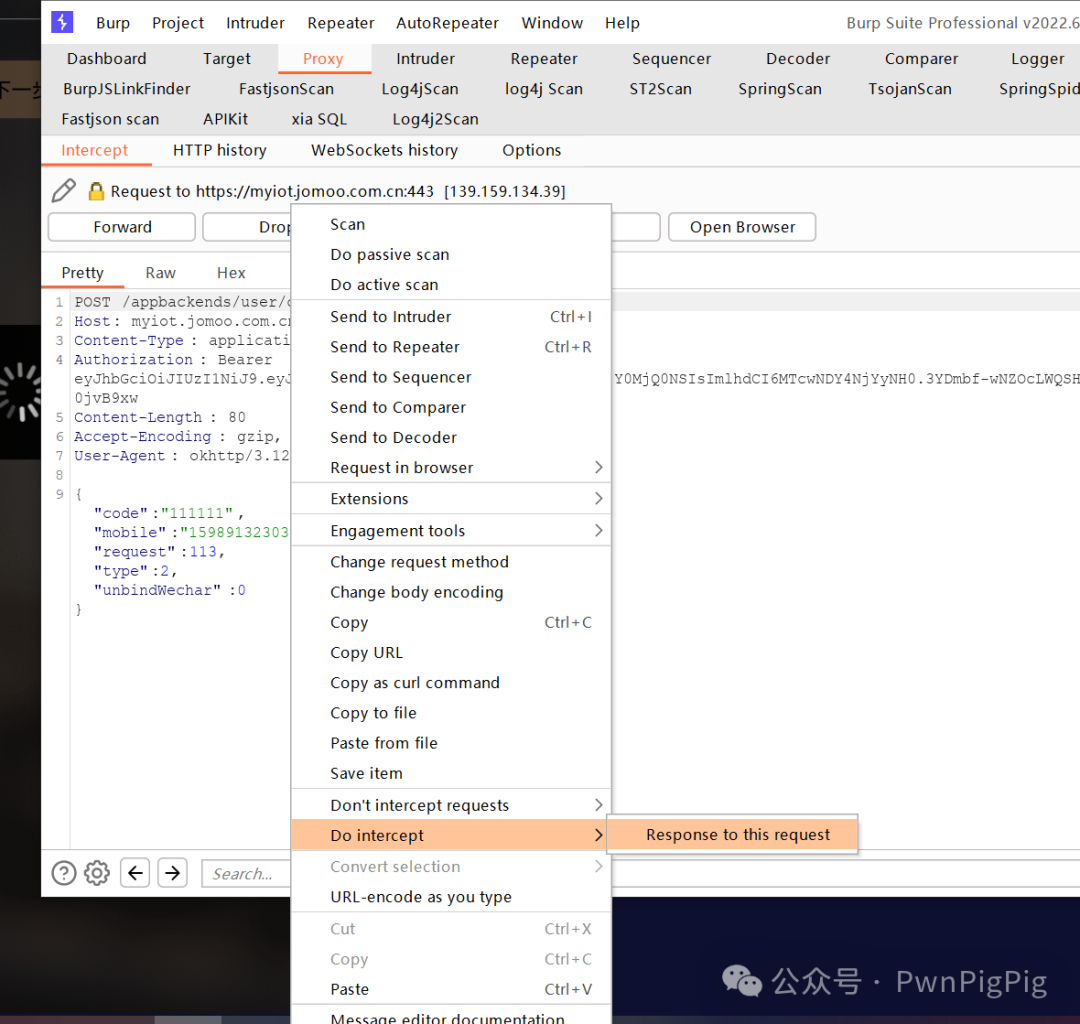Expand Extensions submenu arrow
Screen dimensions: 1080x1024
(598, 499)
